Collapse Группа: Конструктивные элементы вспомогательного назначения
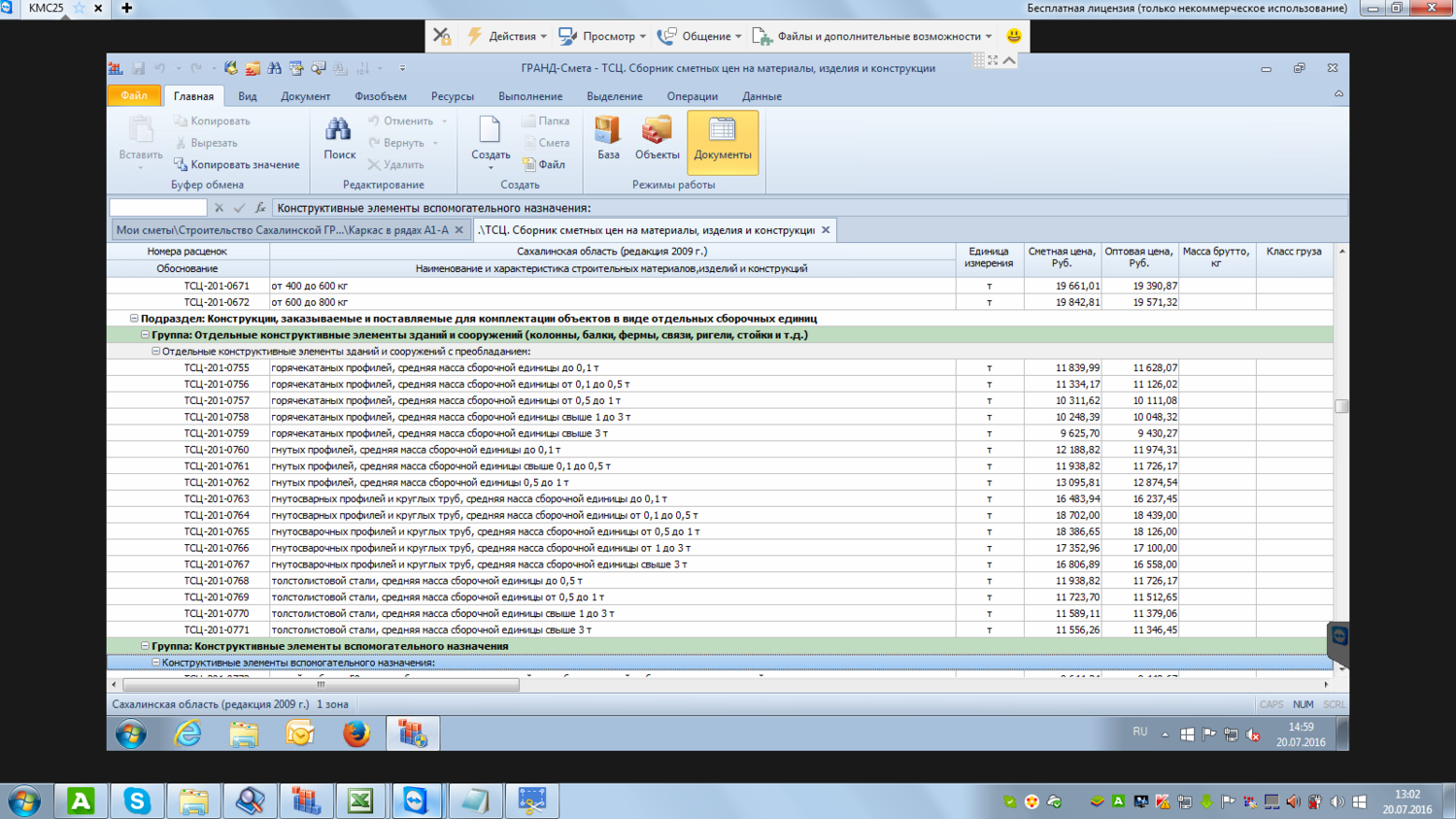1456x819 pixels. tap(145, 646)
